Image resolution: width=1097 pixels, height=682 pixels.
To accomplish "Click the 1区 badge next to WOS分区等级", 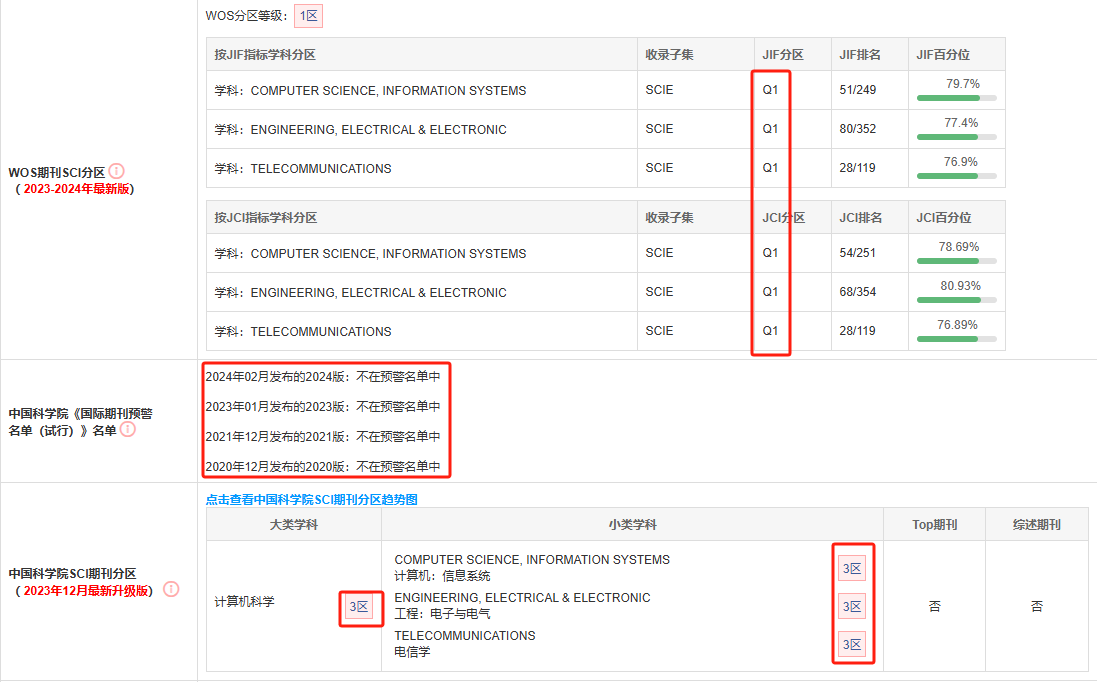I will (x=309, y=15).
